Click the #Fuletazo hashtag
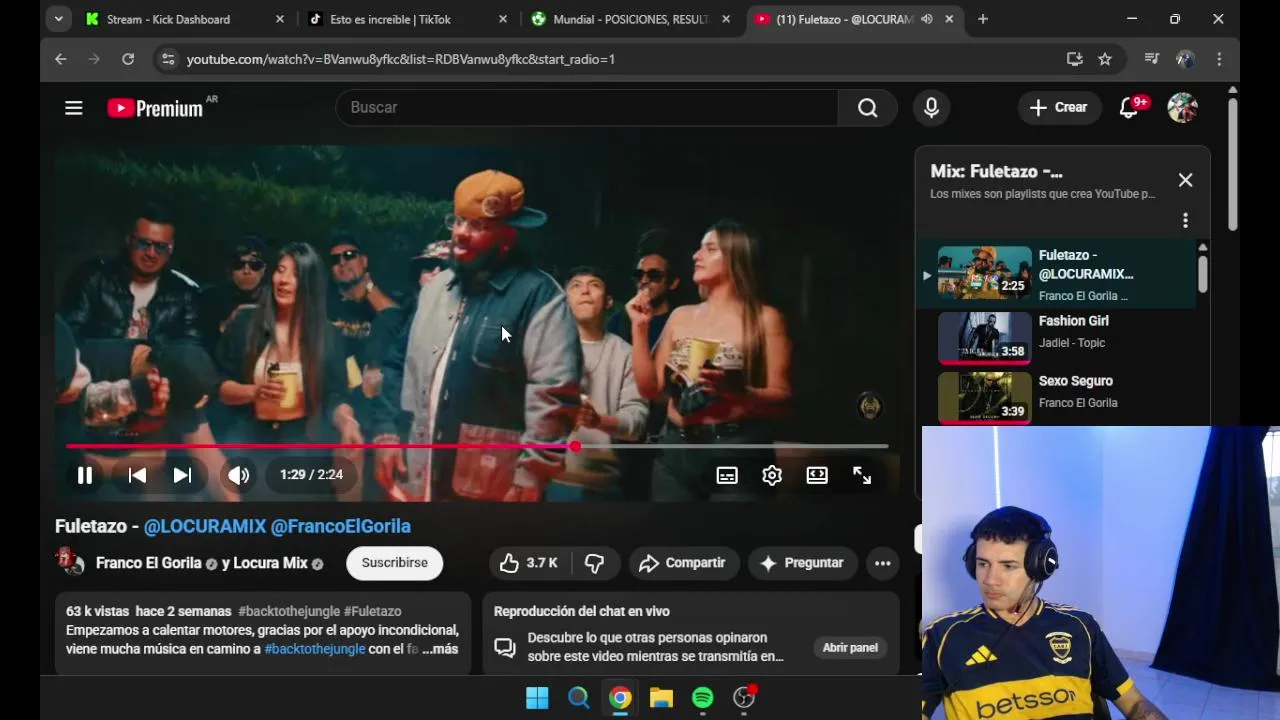 372,611
